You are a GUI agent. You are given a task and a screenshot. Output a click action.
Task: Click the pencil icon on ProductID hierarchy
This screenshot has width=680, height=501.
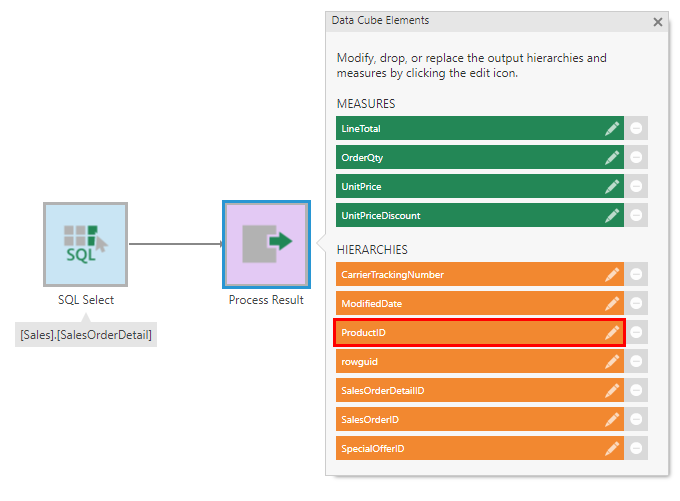click(x=612, y=333)
